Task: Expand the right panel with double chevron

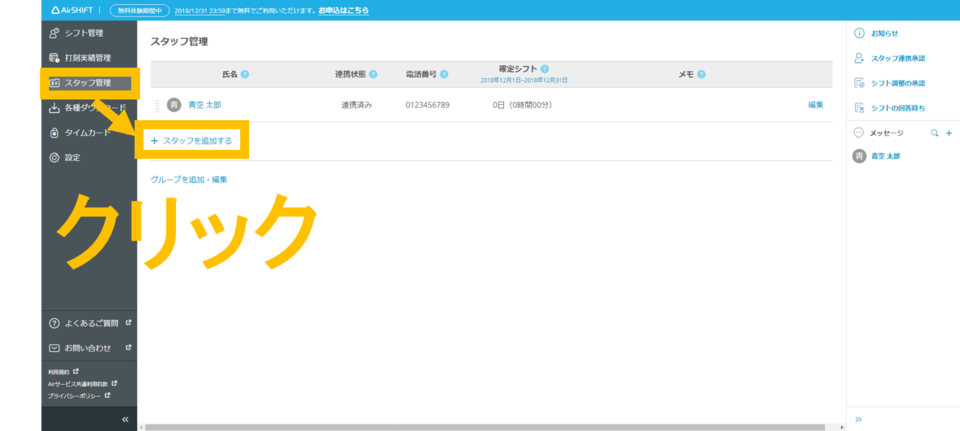Action: 858,419
